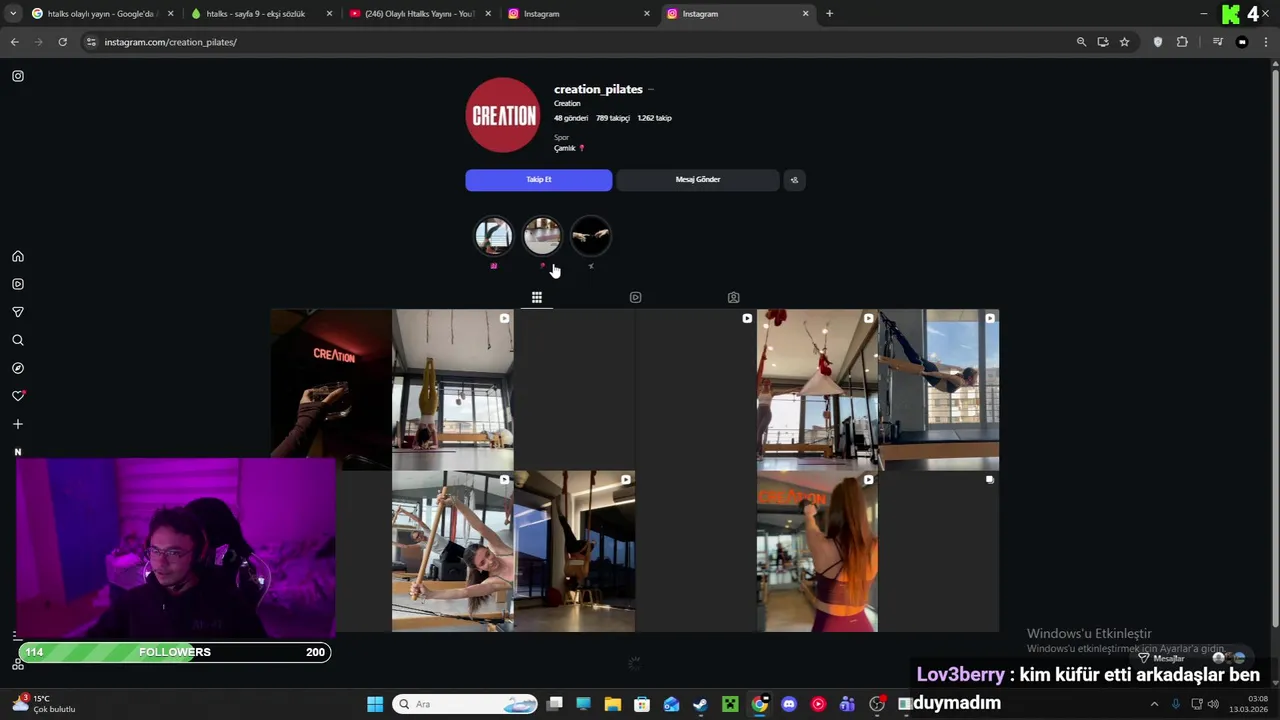Click the Create plus icon in sidebar

pos(18,424)
